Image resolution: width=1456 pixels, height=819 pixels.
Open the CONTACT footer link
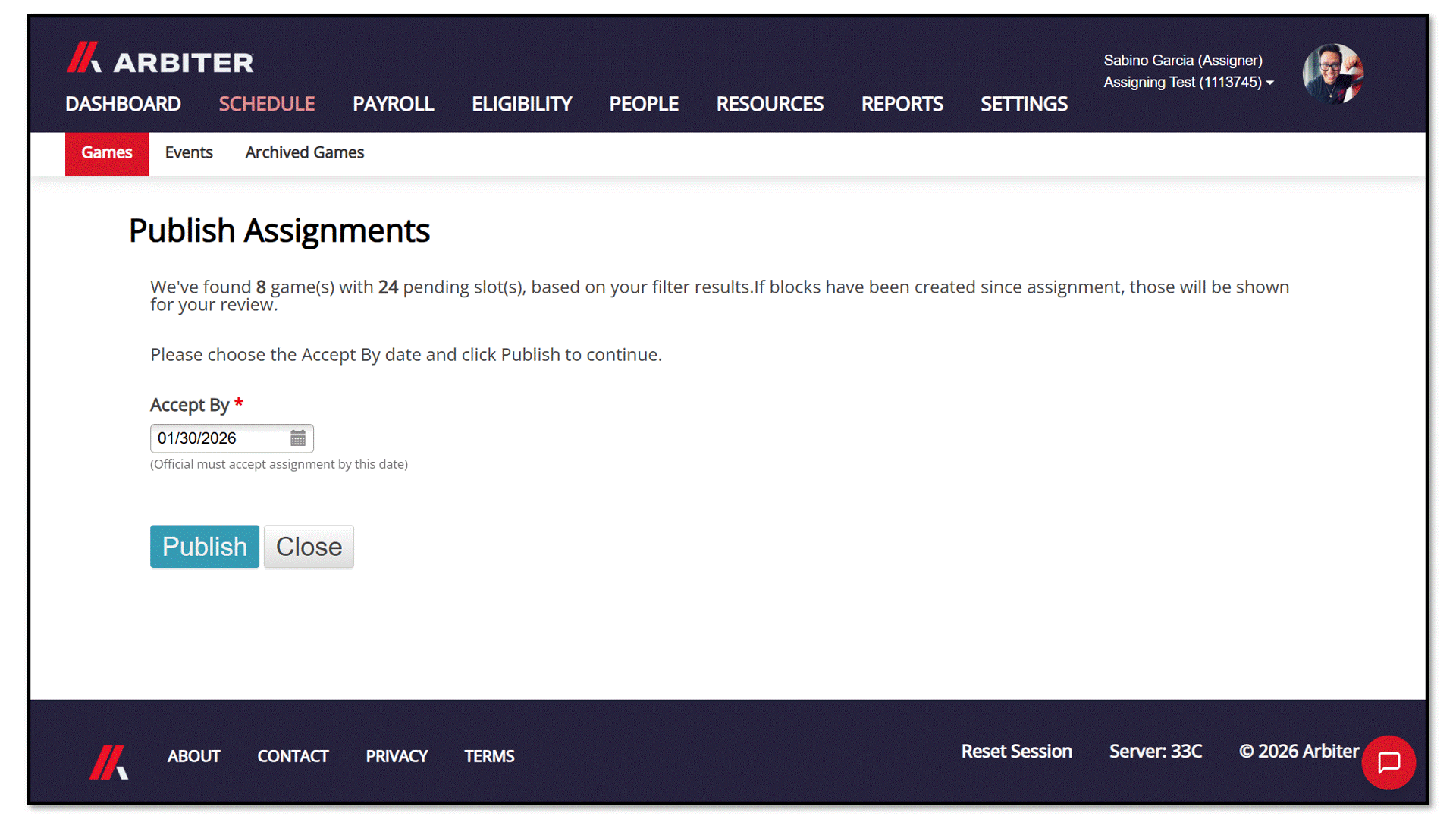293,756
